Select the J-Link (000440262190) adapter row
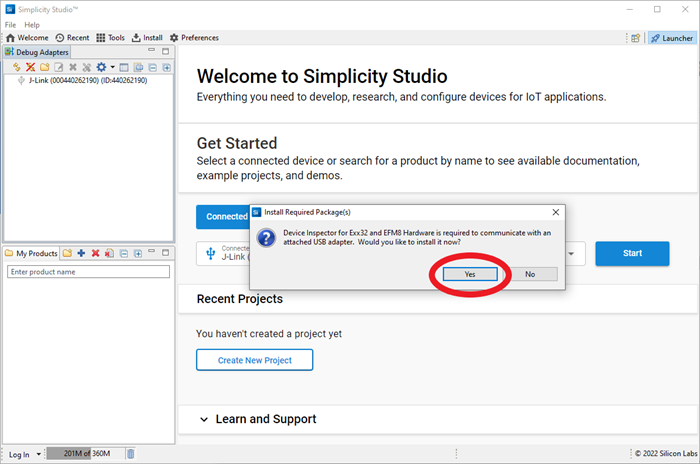700x464 pixels. [x=88, y=80]
